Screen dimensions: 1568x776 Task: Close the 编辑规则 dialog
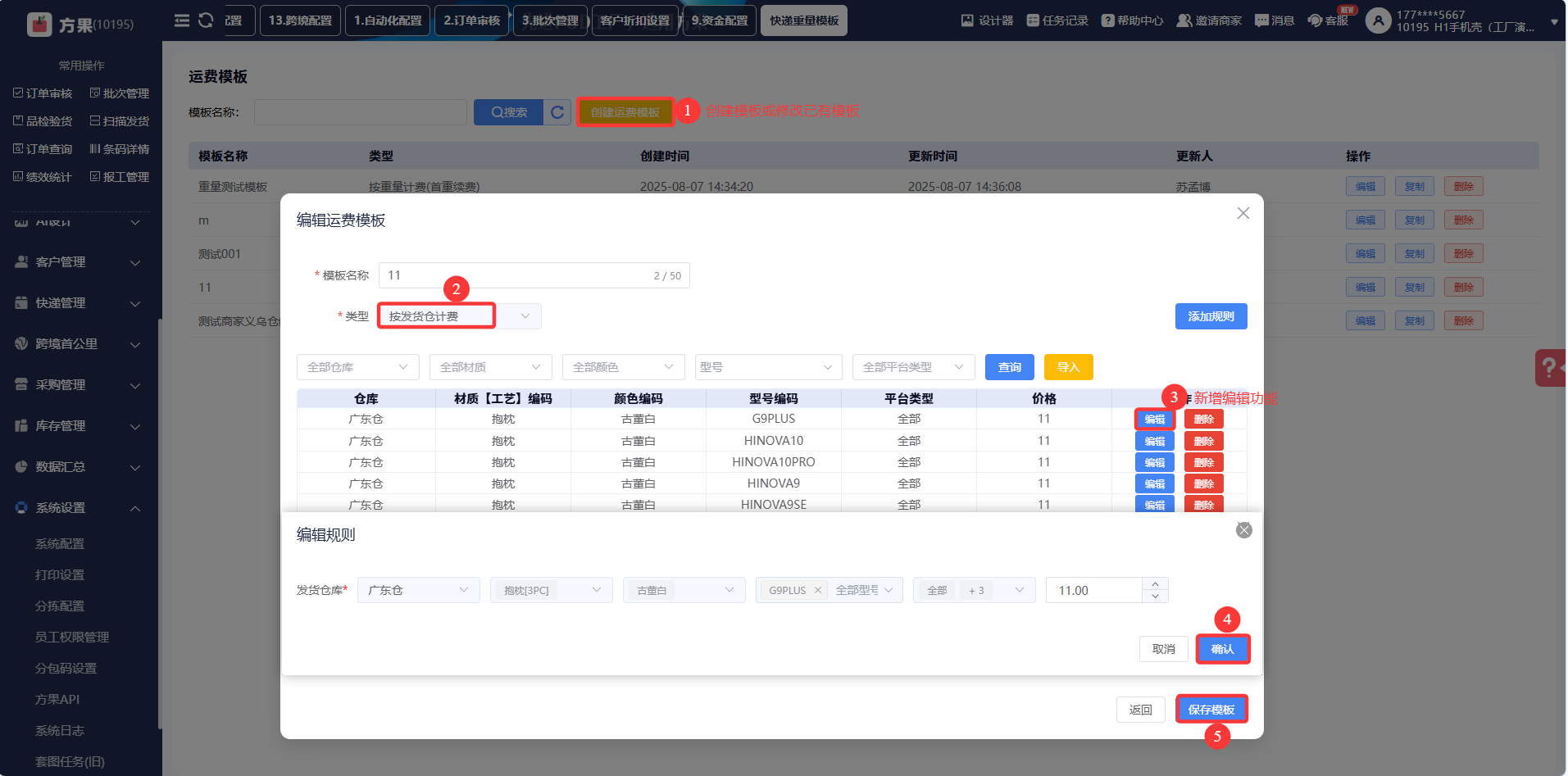click(1243, 530)
